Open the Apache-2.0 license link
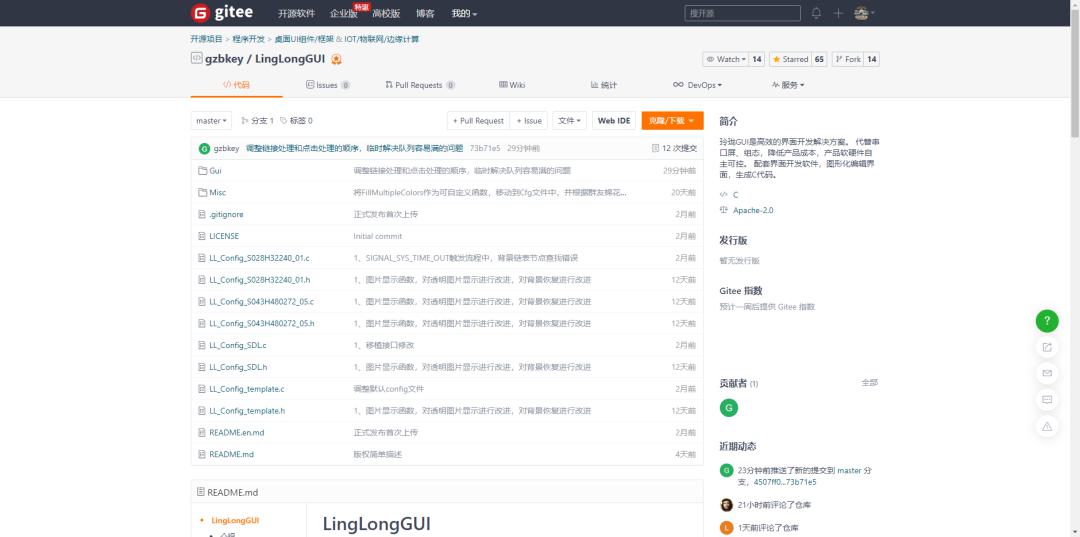This screenshot has width=1080, height=537. pyautogui.click(x=753, y=210)
